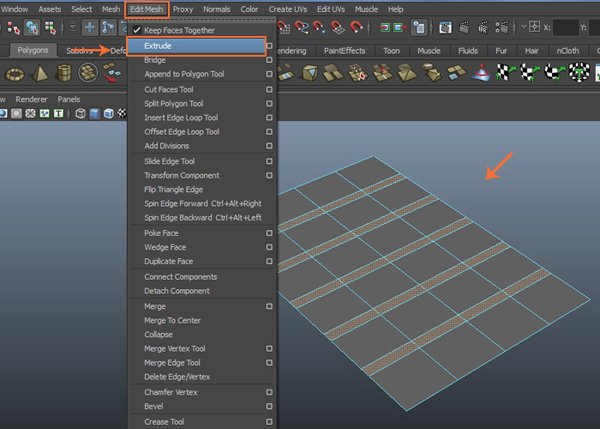Switch to nCloth shelf tab
Screen dimensions: 600x429
click(x=568, y=51)
